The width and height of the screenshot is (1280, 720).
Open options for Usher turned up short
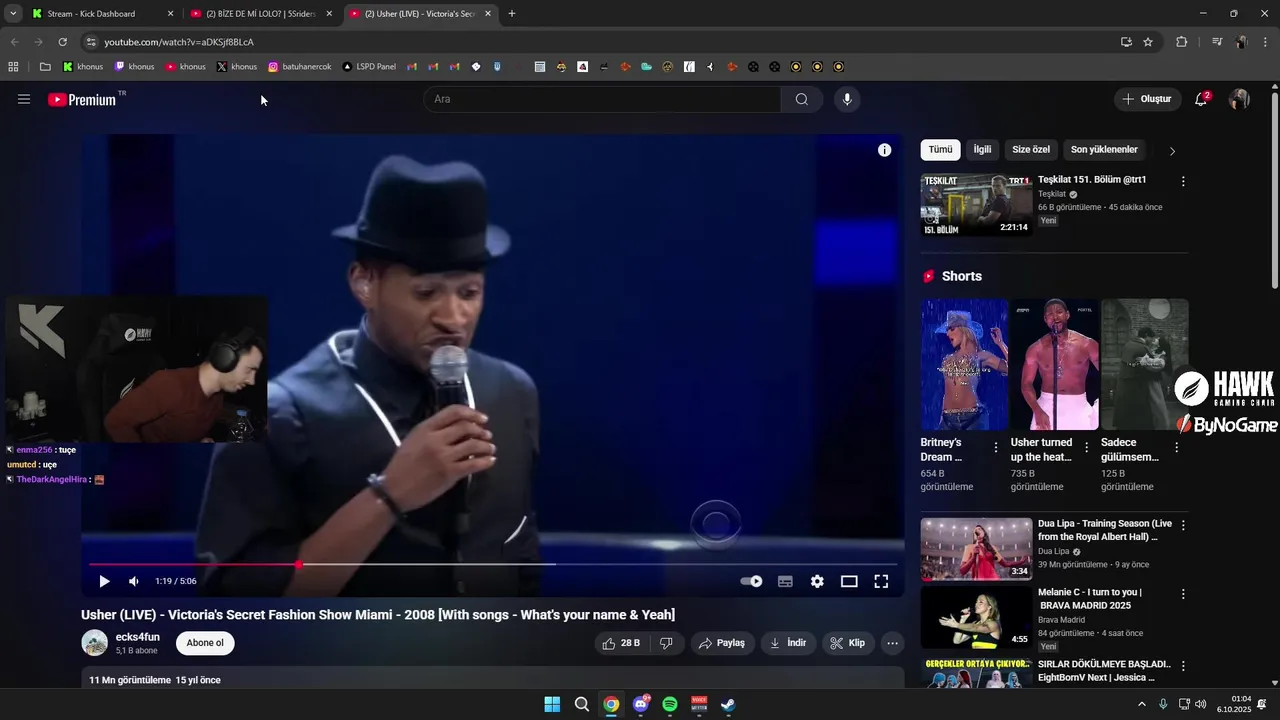1086,448
